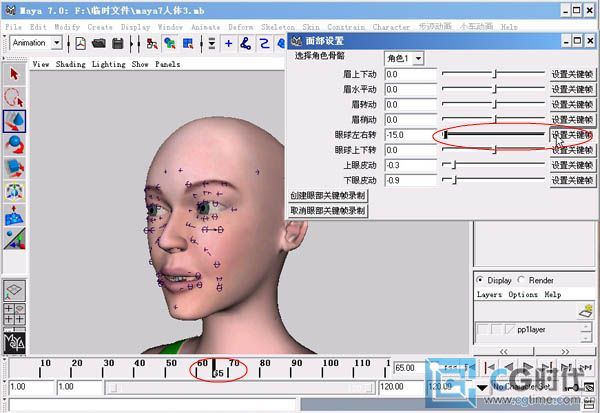The height and width of the screenshot is (413, 600).
Task: Toggle visibility box of pp1layer
Action: (x=482, y=330)
